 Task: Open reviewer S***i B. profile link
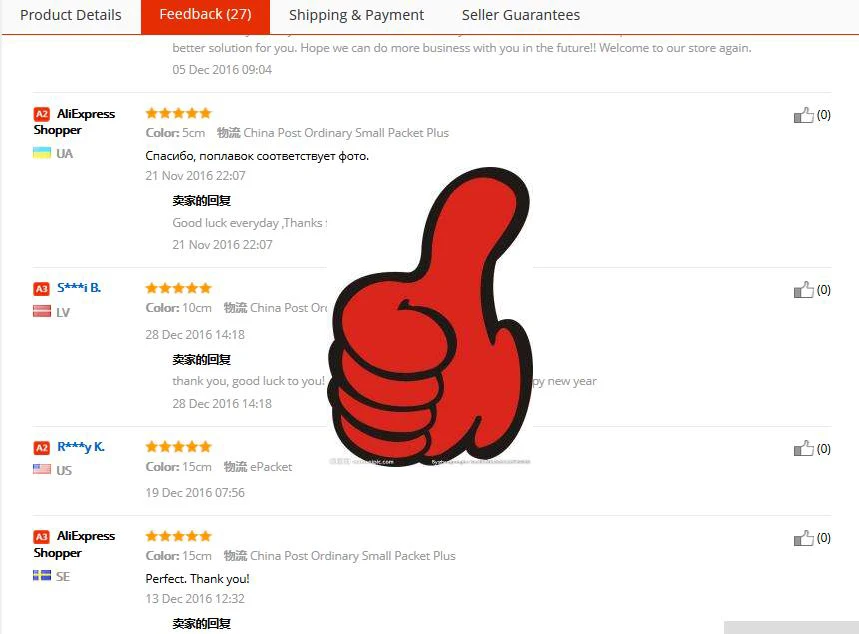pyautogui.click(x=79, y=288)
